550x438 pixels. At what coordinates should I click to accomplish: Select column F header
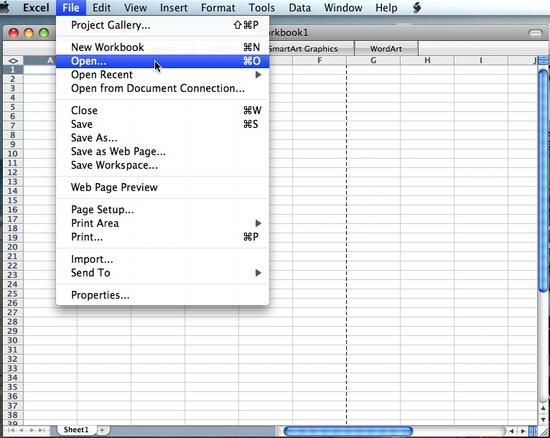tap(319, 61)
